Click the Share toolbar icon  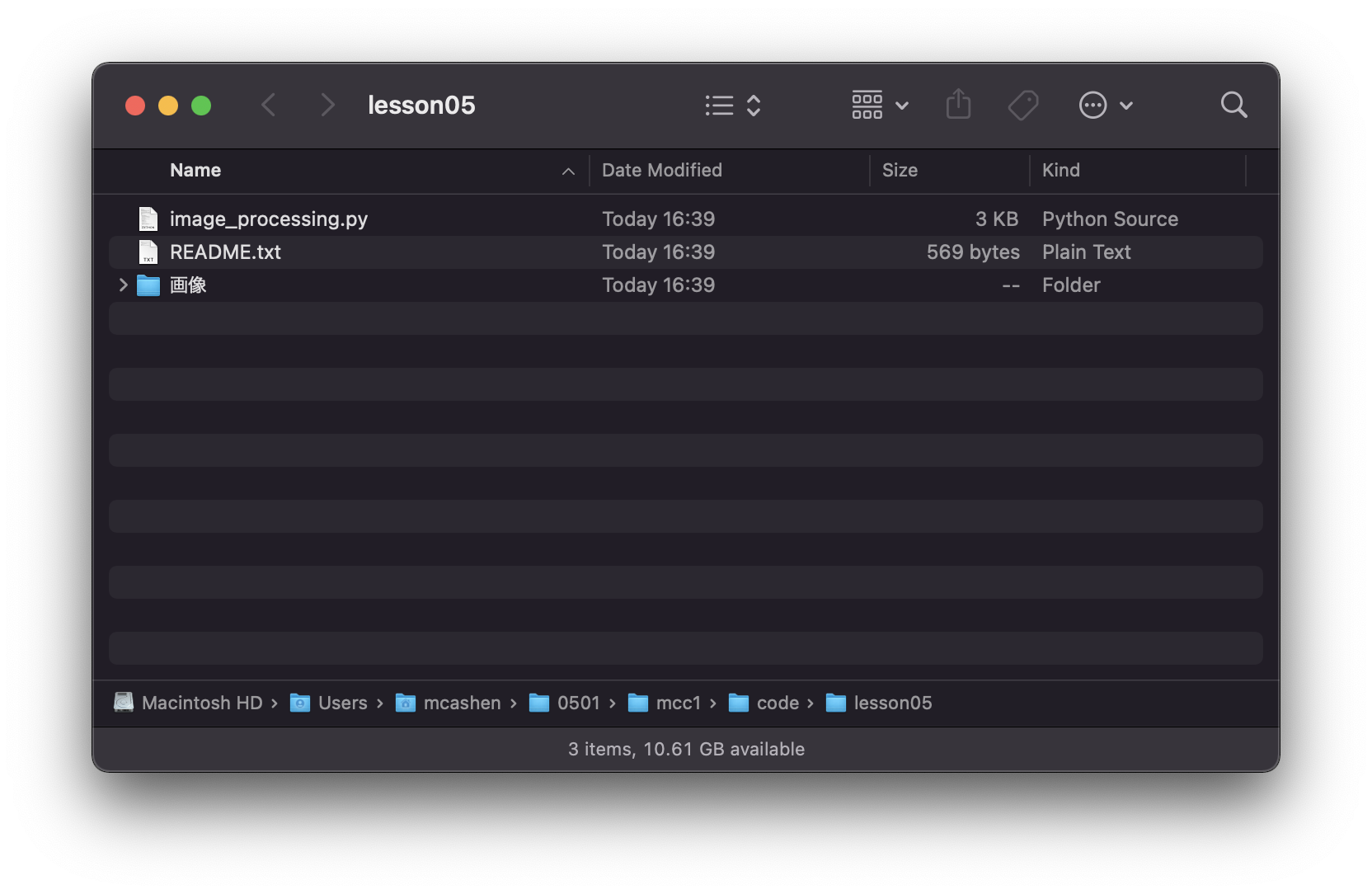[x=958, y=105]
